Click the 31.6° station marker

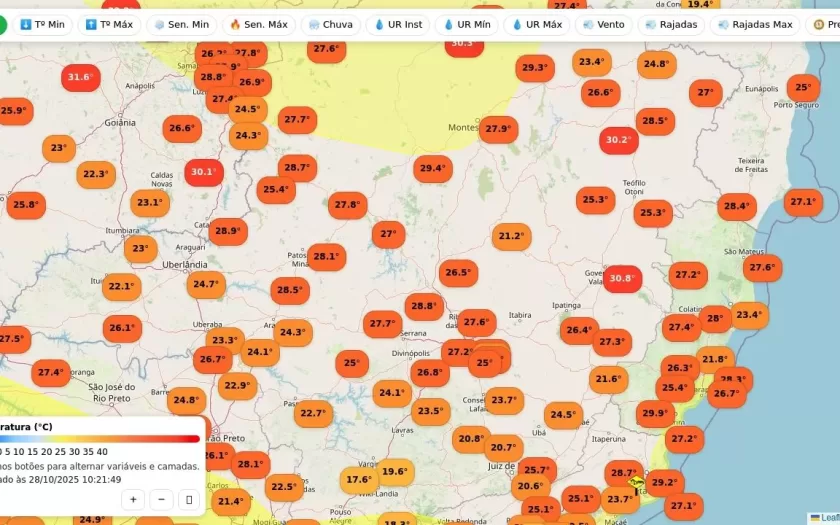(x=80, y=77)
